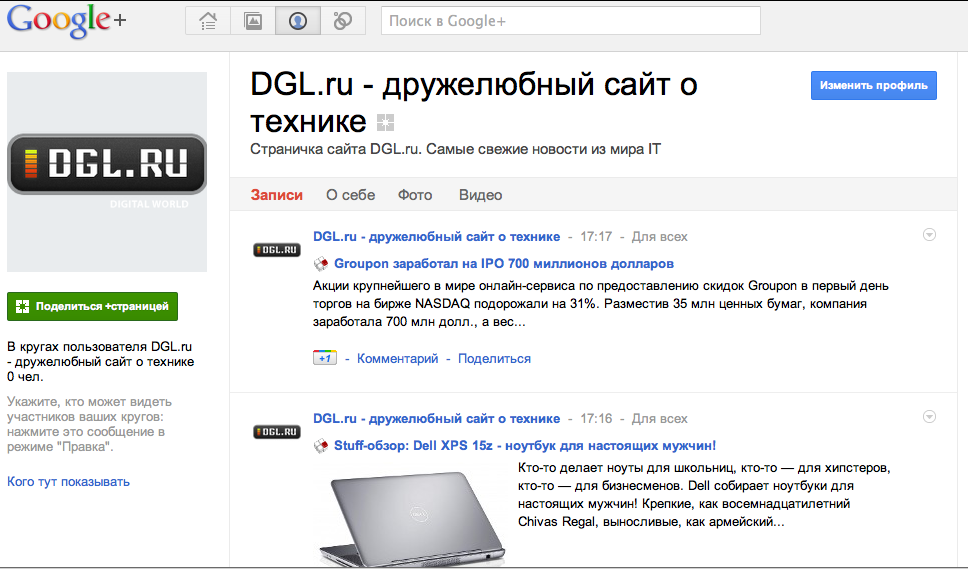Open the Photos icon in top bar

pos(253,21)
